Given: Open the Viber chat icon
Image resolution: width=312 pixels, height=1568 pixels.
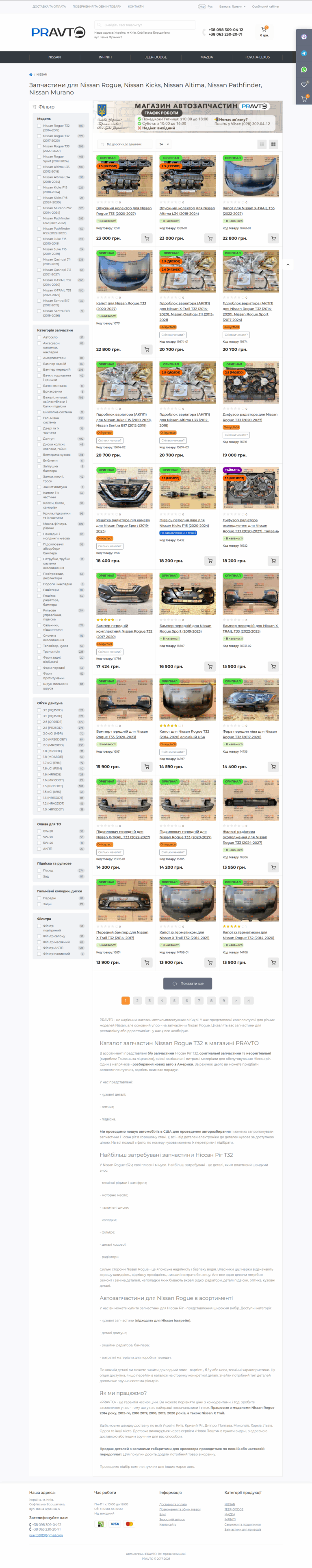Looking at the screenshot, I should tap(304, 37).
